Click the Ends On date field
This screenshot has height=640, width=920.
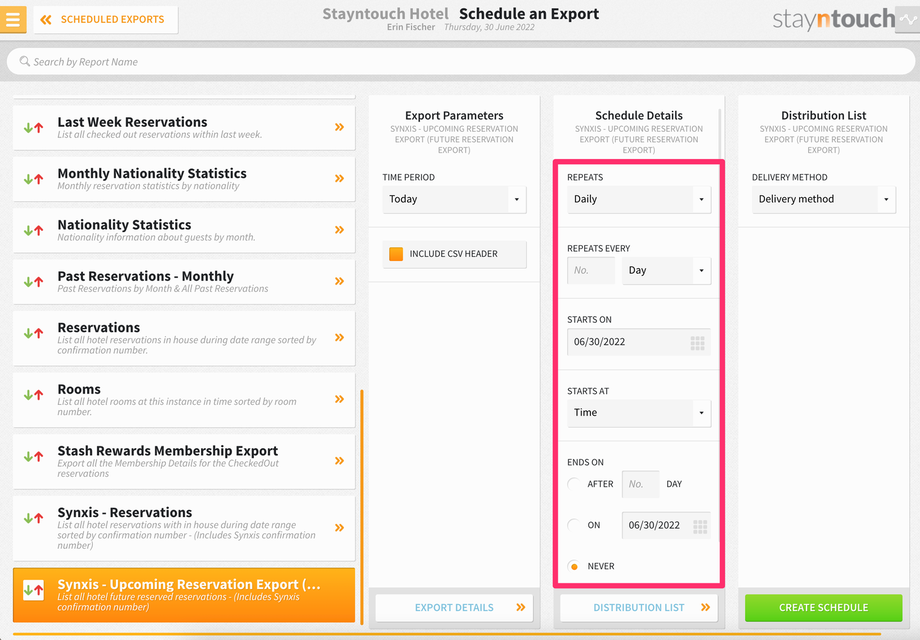click(x=667, y=526)
